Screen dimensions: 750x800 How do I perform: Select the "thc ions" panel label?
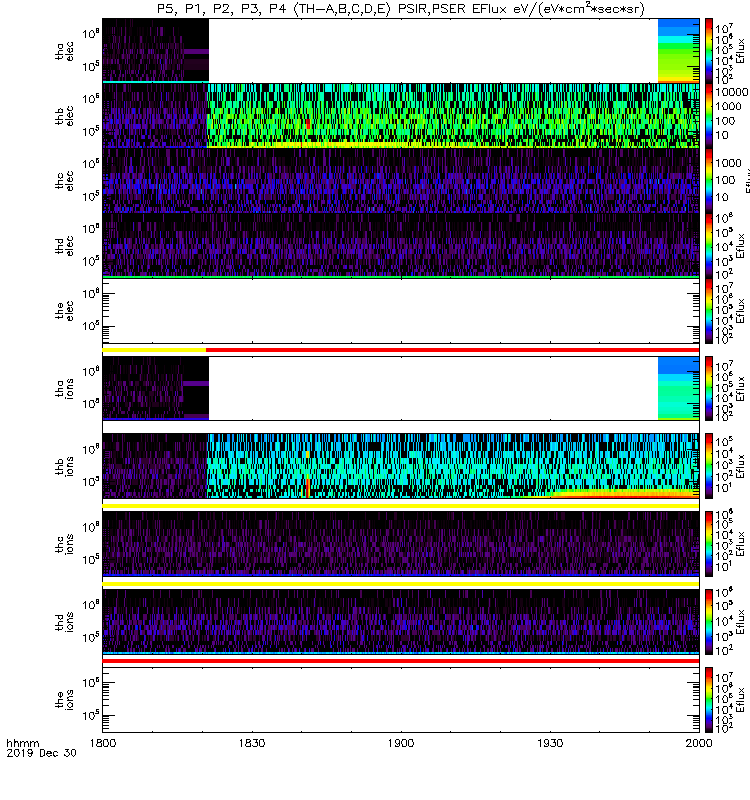coord(64,544)
